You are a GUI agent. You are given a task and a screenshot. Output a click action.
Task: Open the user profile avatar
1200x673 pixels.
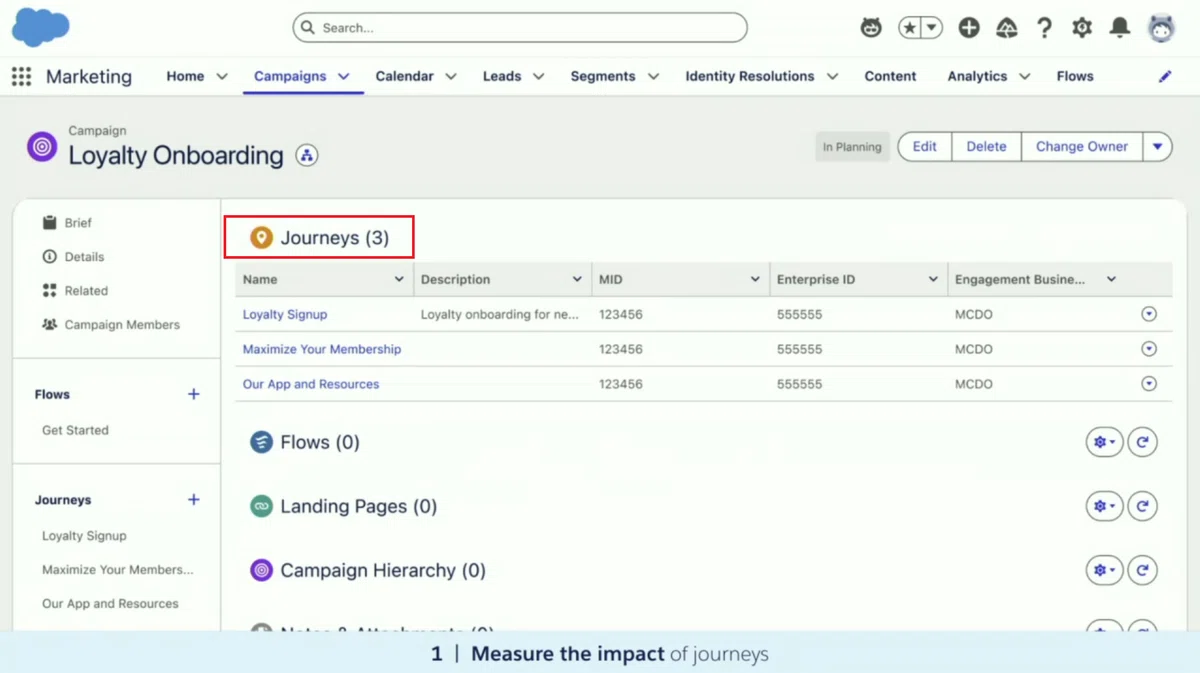(x=1161, y=28)
